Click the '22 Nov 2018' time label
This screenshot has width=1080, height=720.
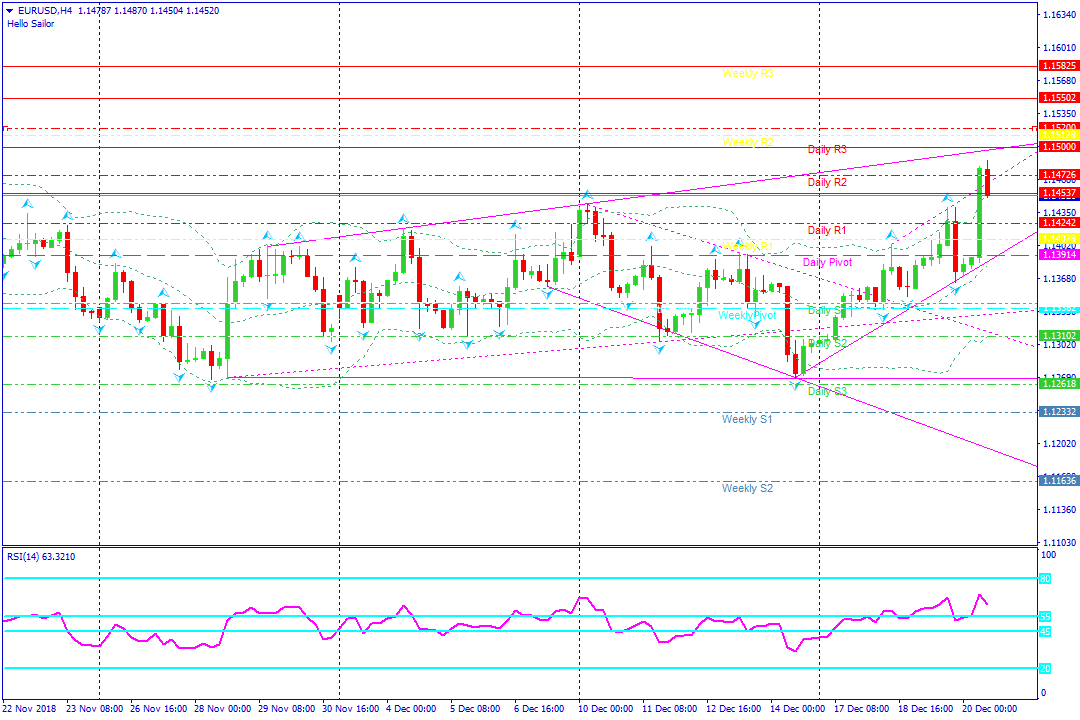click(29, 708)
